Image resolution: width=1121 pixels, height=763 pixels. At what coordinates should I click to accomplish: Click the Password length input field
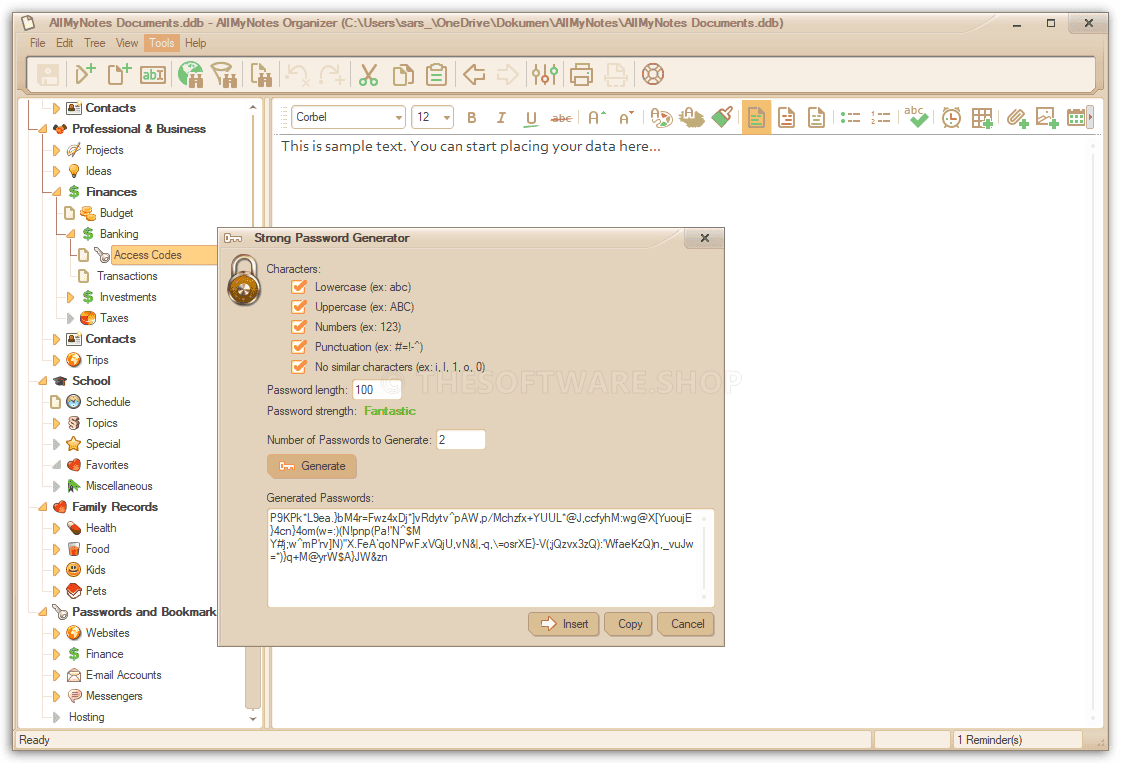(377, 390)
